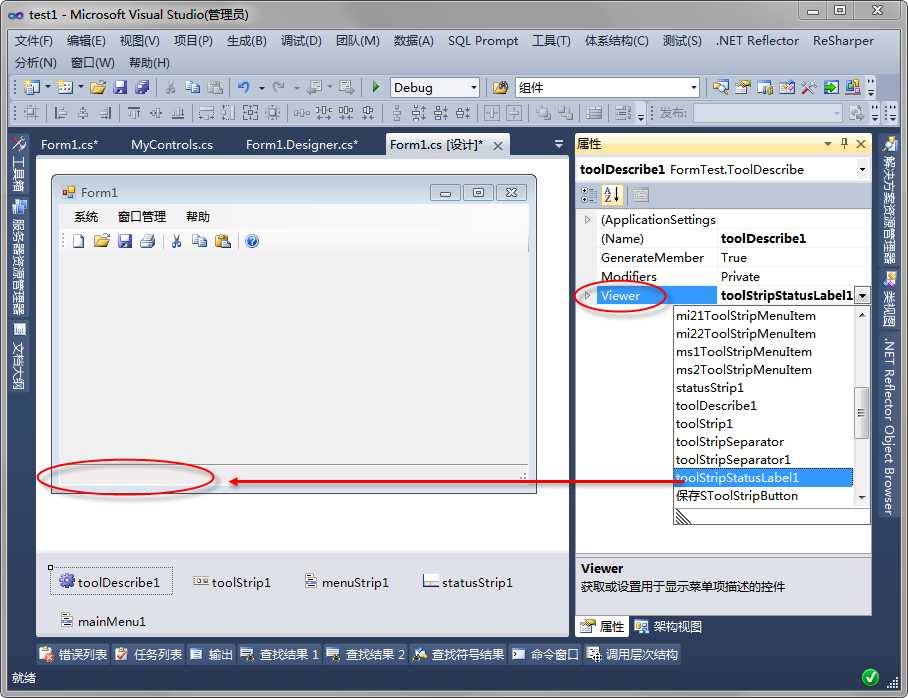Image resolution: width=908 pixels, height=698 pixels.
Task: Open the ReSharper menu
Action: coord(843,41)
